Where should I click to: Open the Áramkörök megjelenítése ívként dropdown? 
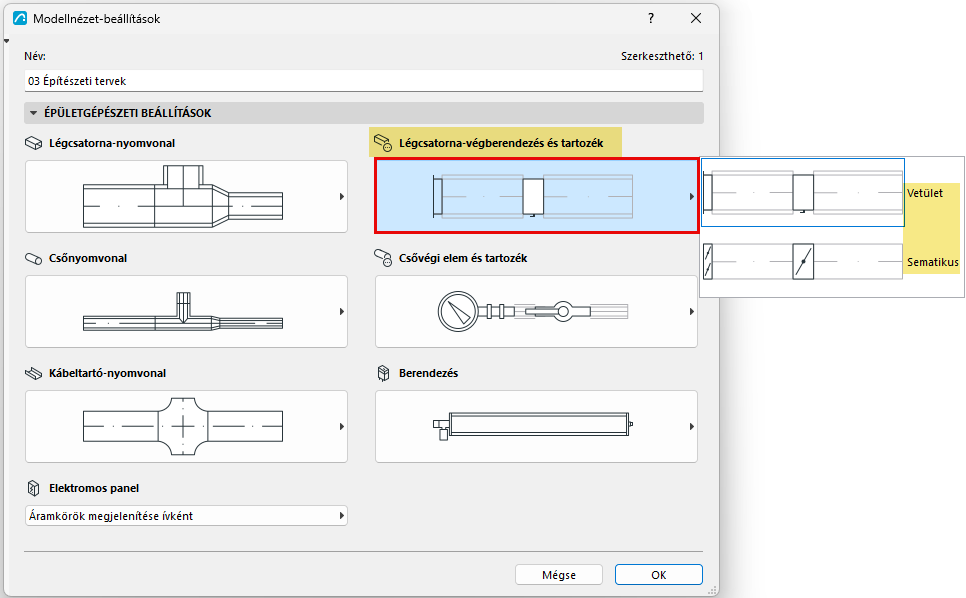point(186,516)
